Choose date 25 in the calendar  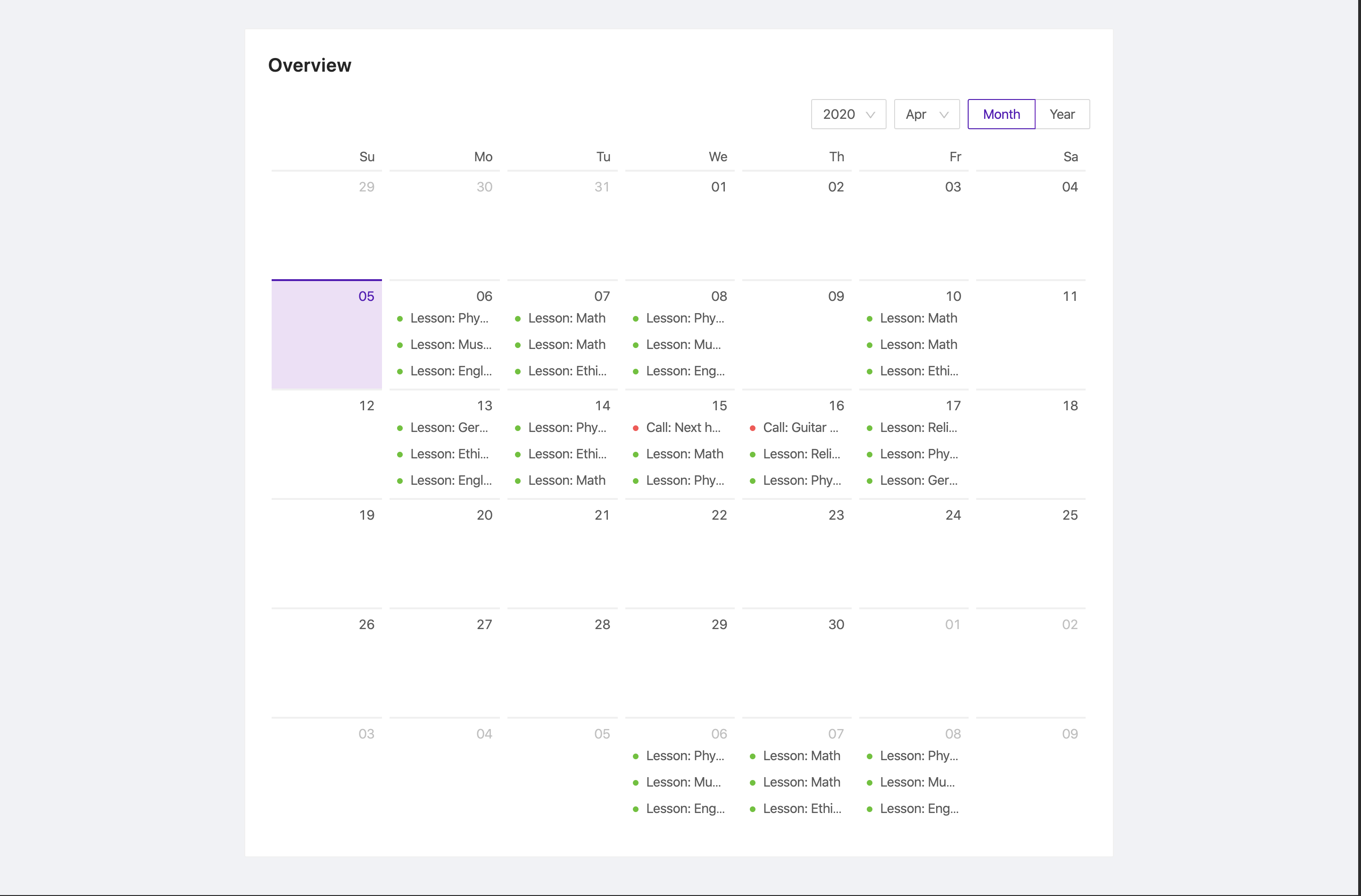coord(1030,553)
